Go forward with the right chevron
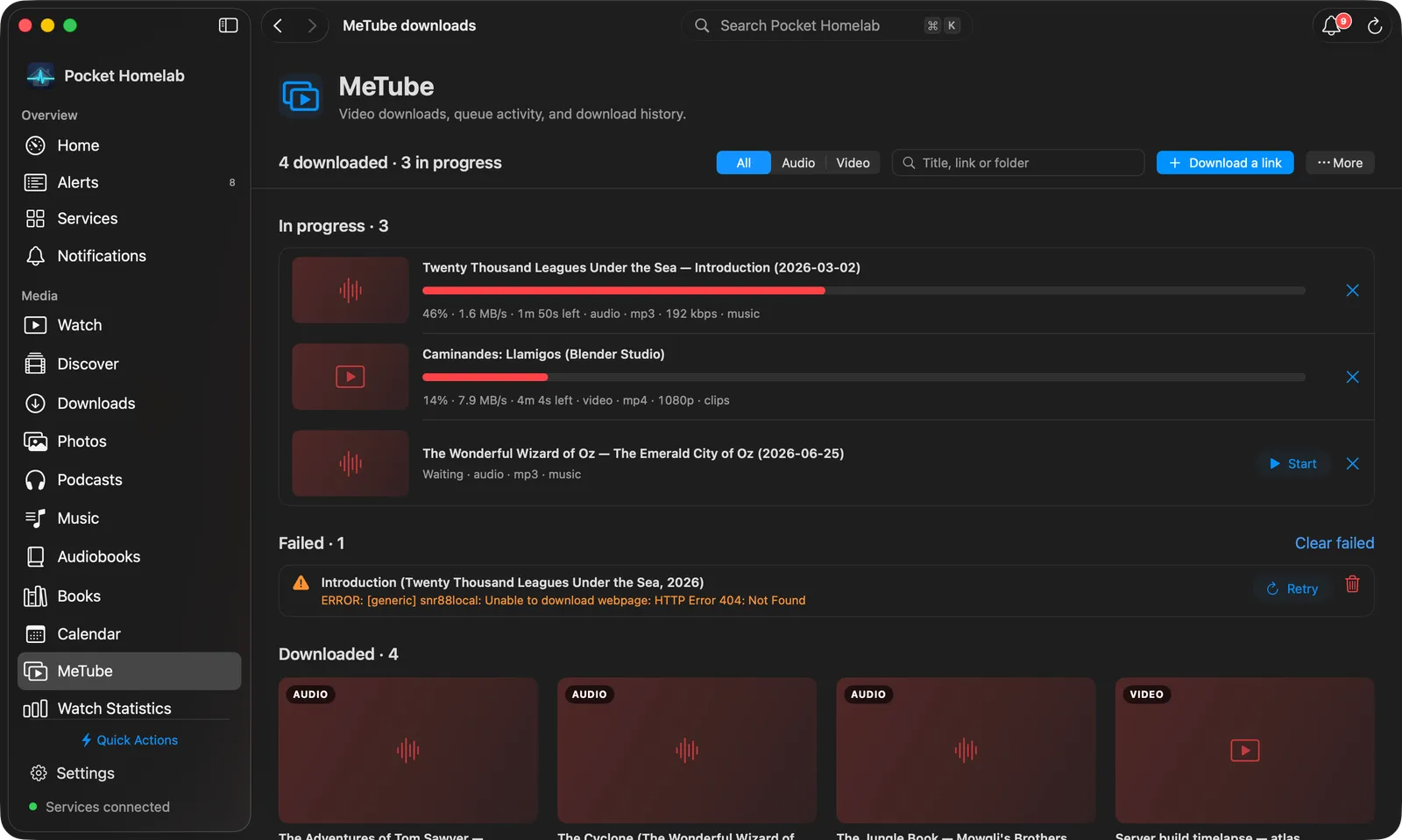1402x840 pixels. (311, 25)
